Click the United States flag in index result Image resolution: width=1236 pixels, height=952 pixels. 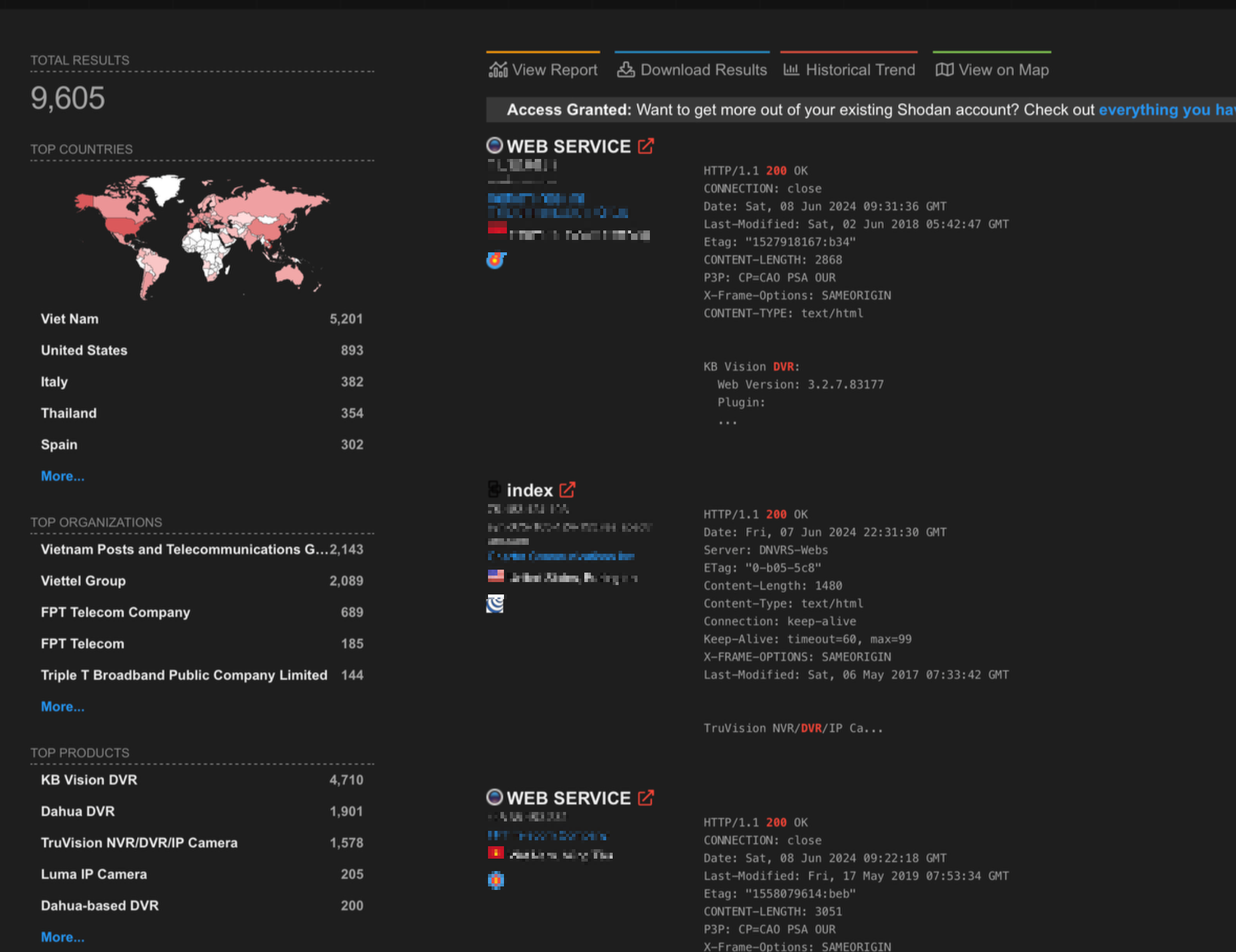point(496,576)
